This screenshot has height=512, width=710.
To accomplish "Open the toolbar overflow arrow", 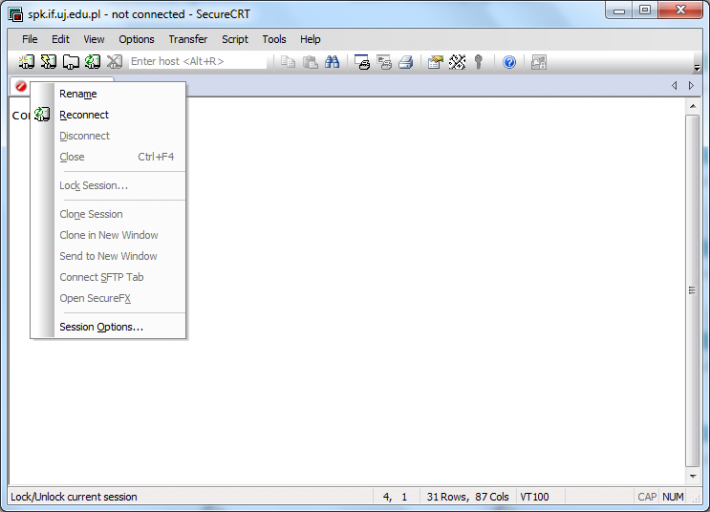I will pos(697,68).
